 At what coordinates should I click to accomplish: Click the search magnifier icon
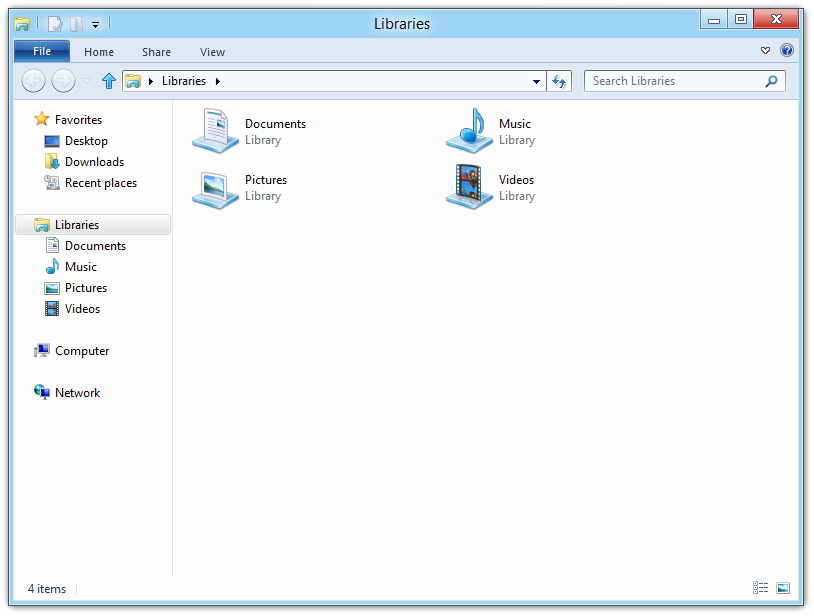coord(771,81)
